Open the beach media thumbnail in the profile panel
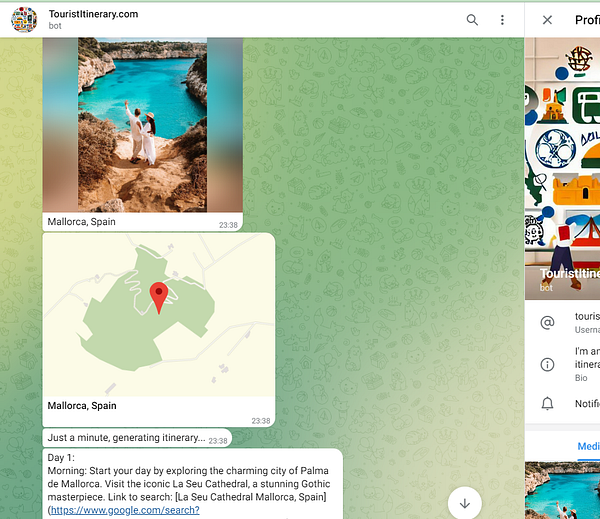This screenshot has height=519, width=600. [x=562, y=490]
